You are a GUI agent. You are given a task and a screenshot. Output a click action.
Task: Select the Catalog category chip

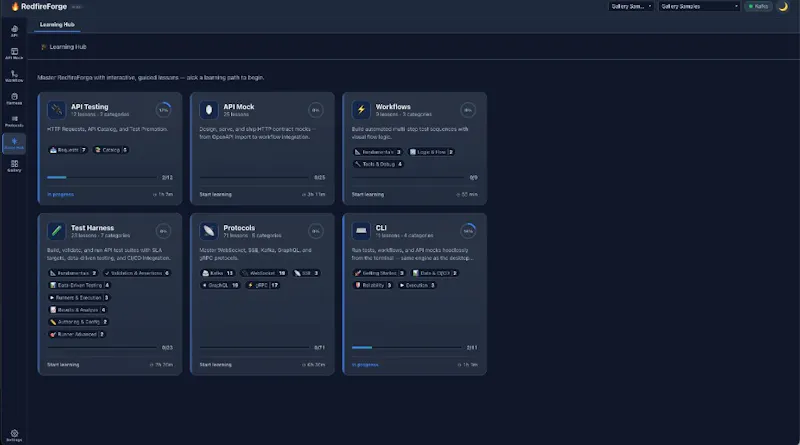pyautogui.click(x=111, y=150)
